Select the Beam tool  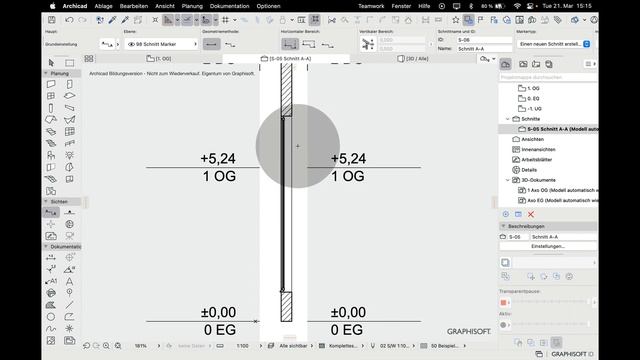coord(70,108)
